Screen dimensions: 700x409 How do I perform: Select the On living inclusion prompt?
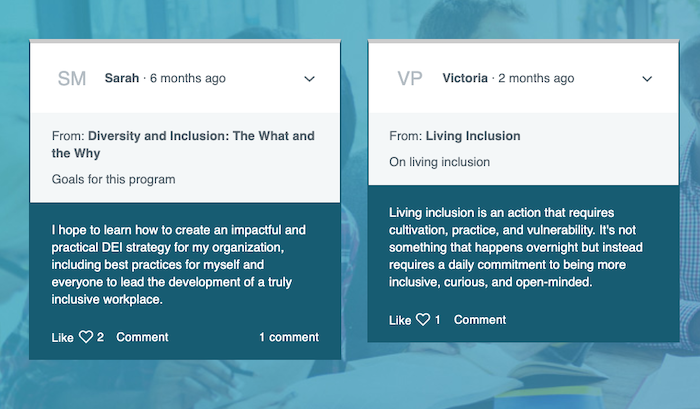(x=439, y=162)
